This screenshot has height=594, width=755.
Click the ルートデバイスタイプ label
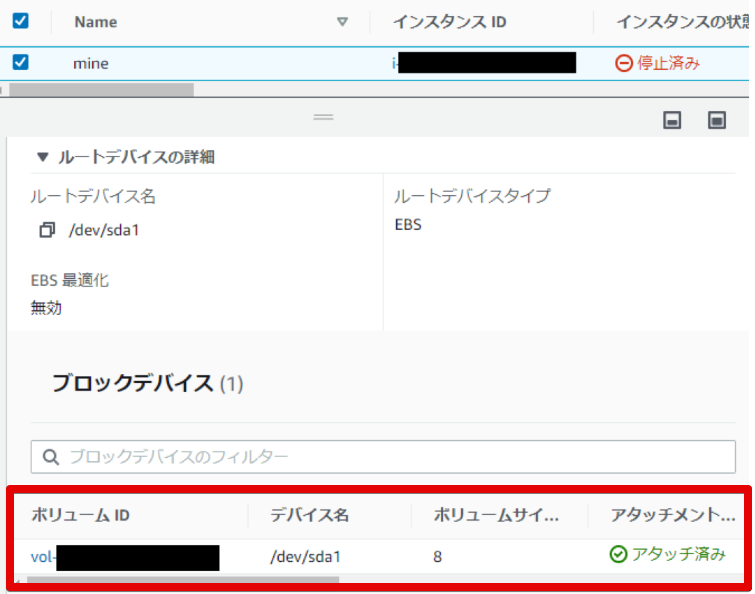(472, 196)
